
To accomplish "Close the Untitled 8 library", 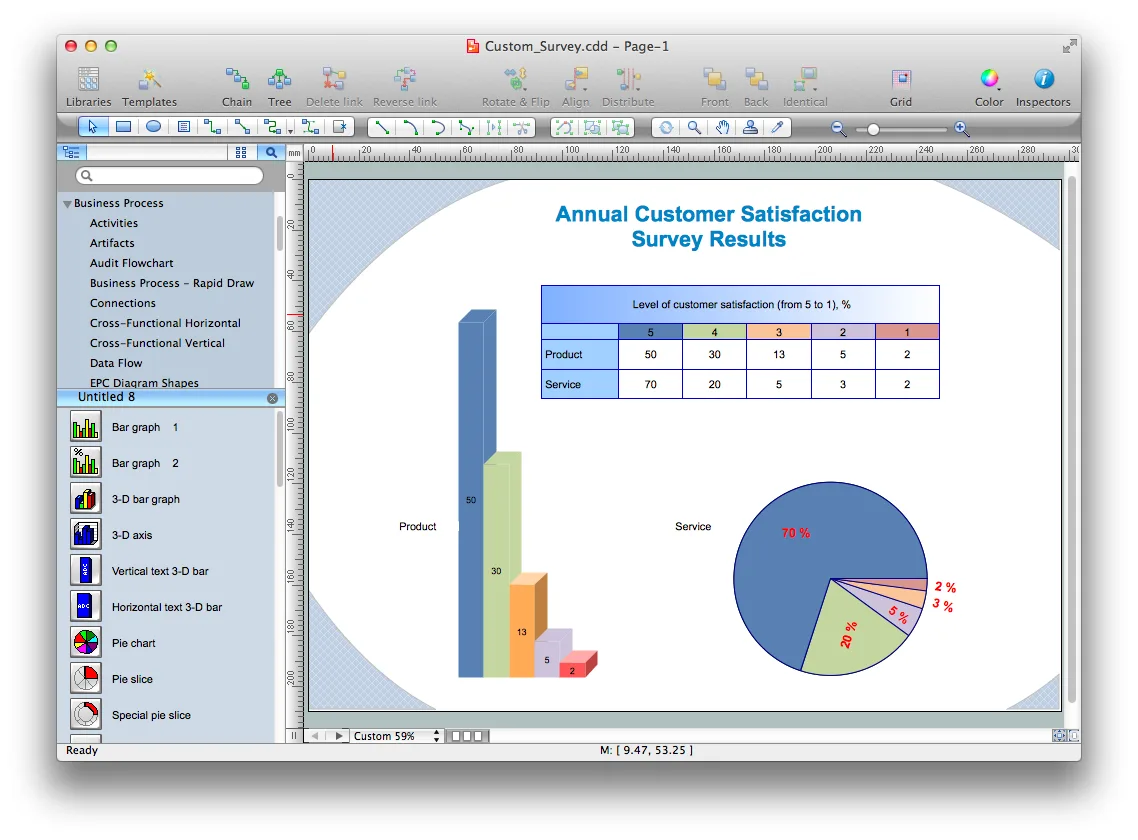I will [x=272, y=398].
